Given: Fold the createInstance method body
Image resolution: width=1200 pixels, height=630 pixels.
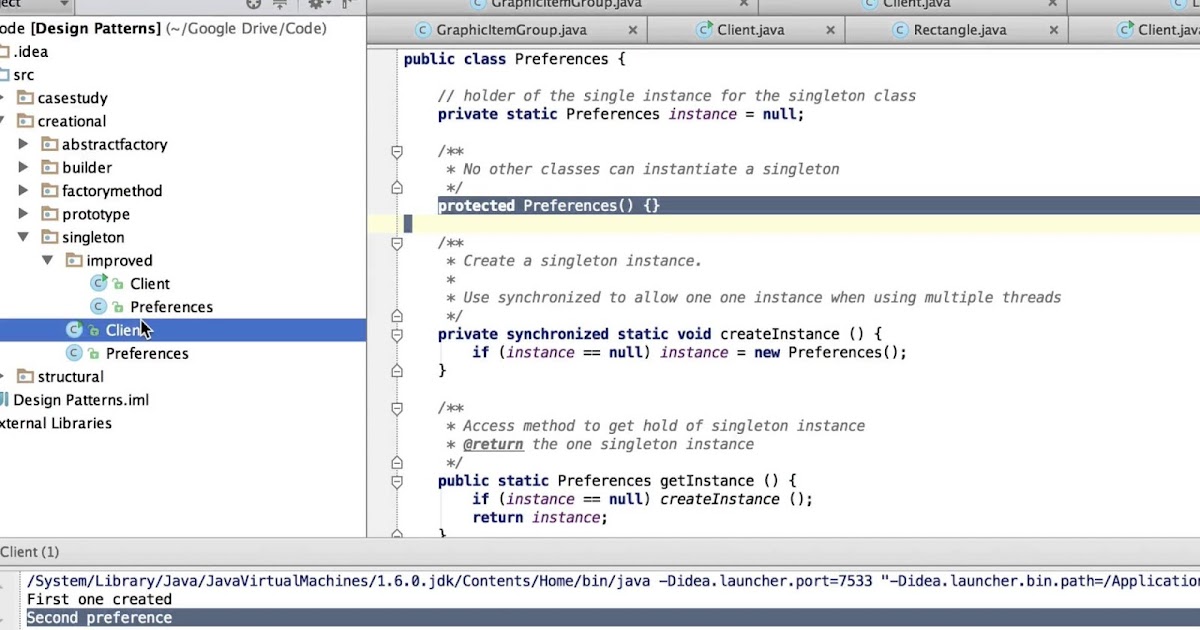Looking at the screenshot, I should click(x=397, y=335).
